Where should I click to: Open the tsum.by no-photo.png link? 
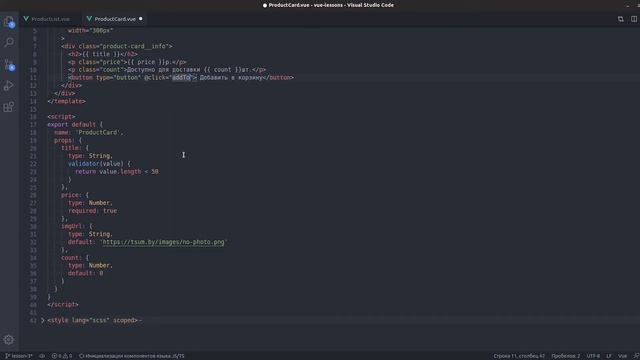tap(164, 242)
